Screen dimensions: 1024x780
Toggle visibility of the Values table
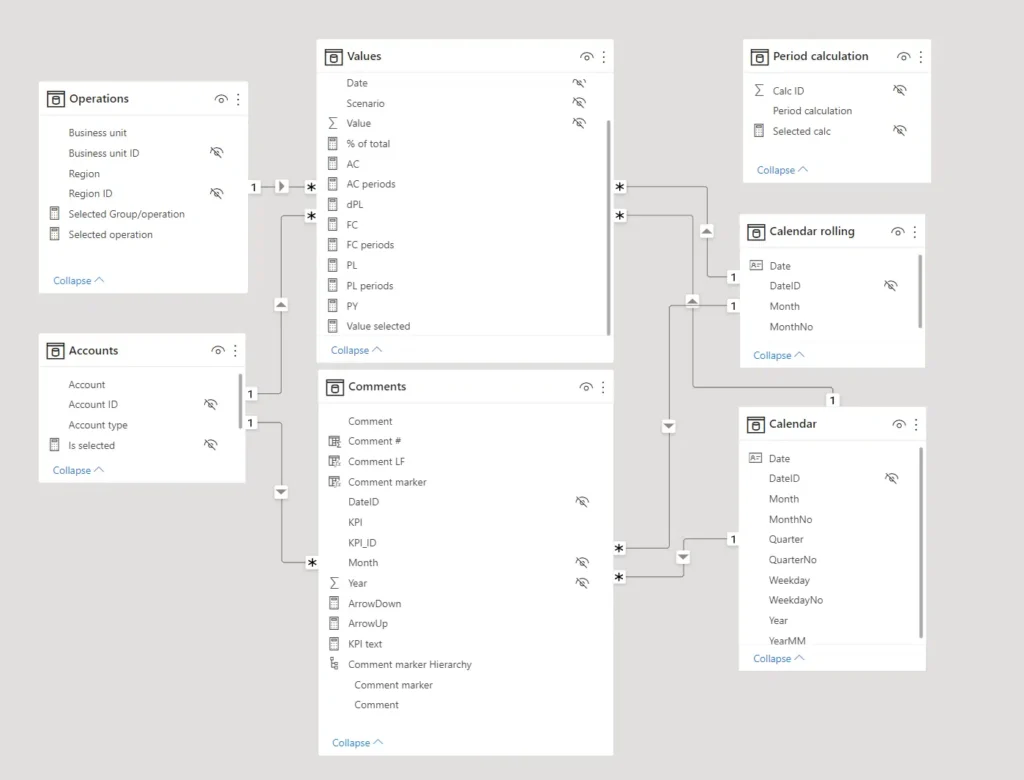(x=586, y=57)
